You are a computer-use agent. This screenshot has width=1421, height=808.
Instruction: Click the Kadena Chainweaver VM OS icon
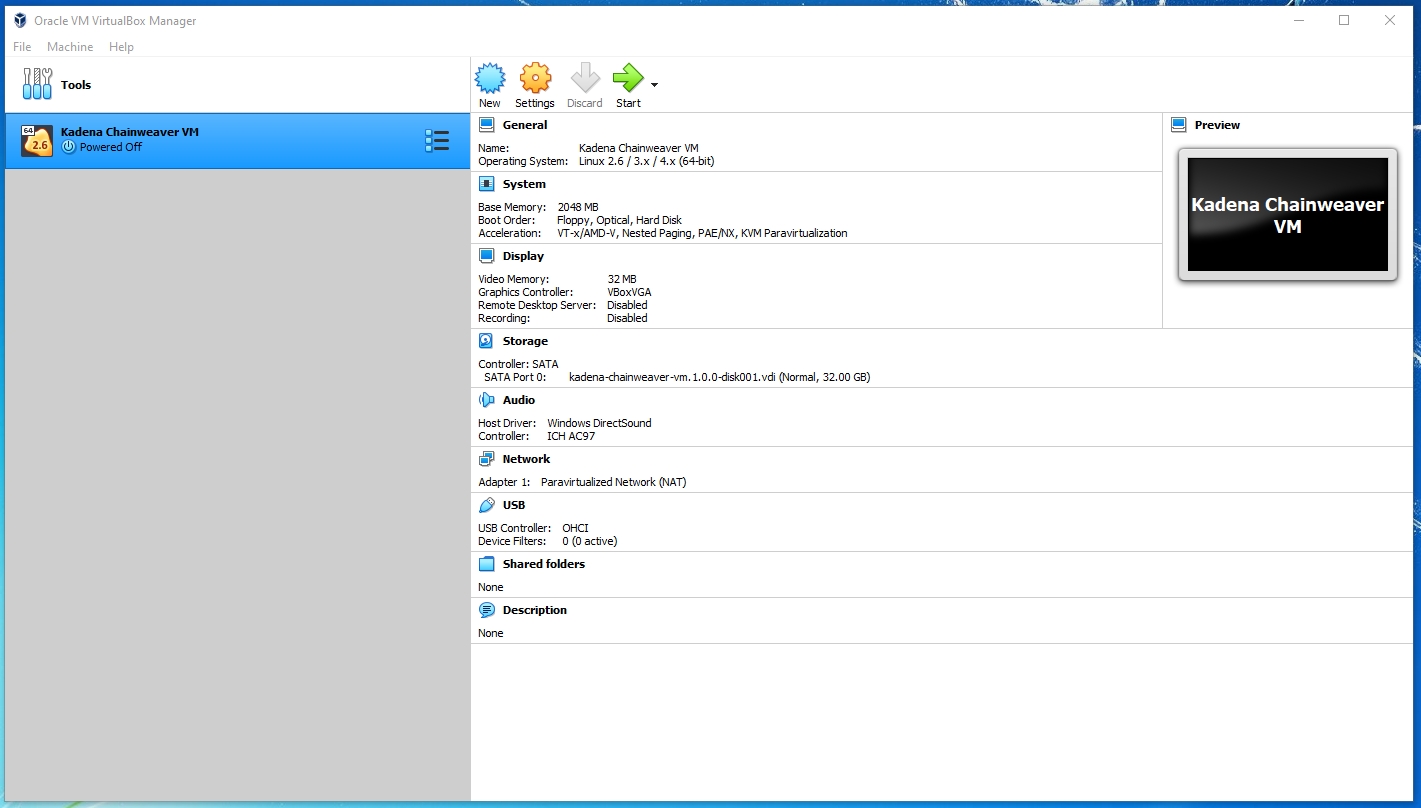click(x=37, y=141)
